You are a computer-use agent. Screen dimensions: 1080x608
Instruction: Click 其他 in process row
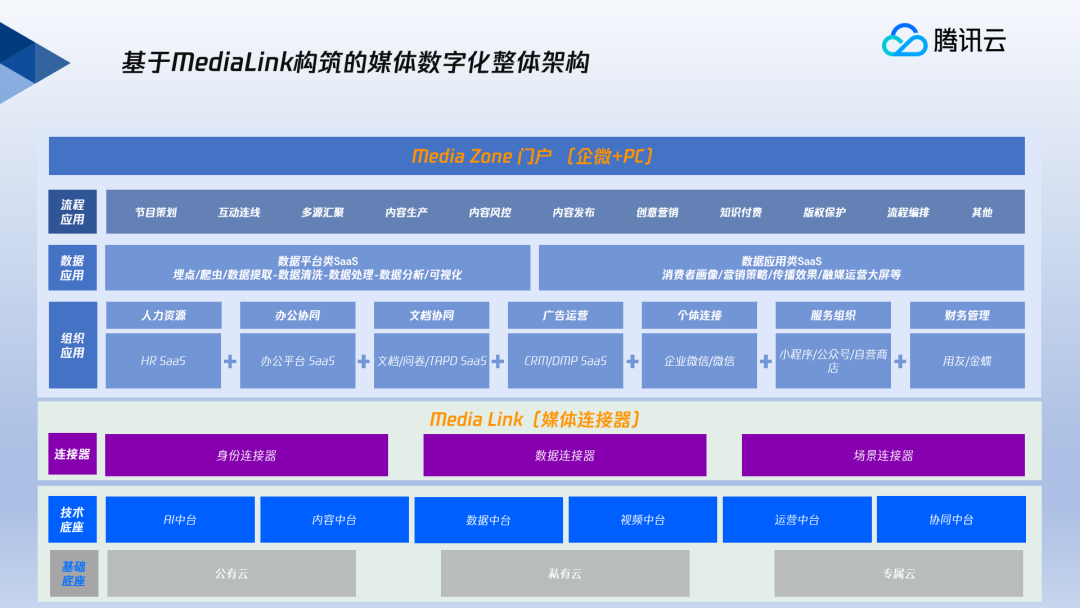pos(982,212)
